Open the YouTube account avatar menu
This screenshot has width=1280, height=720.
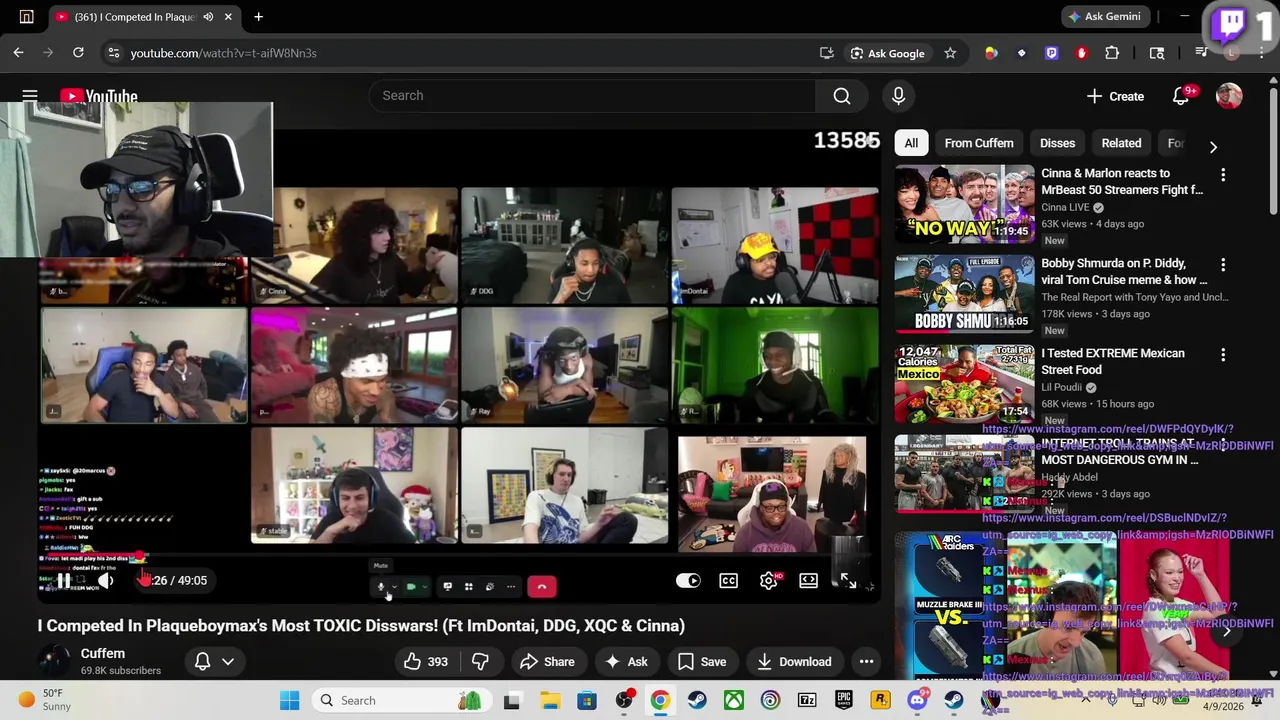(x=1229, y=96)
